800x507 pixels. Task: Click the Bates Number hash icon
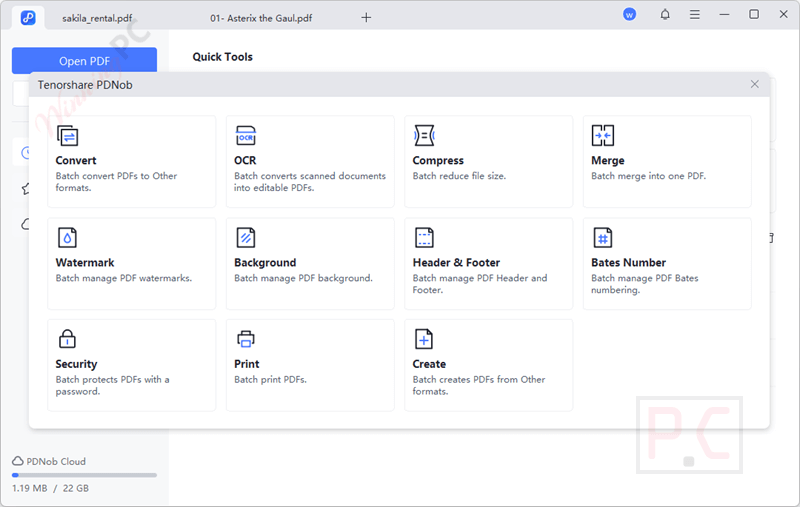603,238
